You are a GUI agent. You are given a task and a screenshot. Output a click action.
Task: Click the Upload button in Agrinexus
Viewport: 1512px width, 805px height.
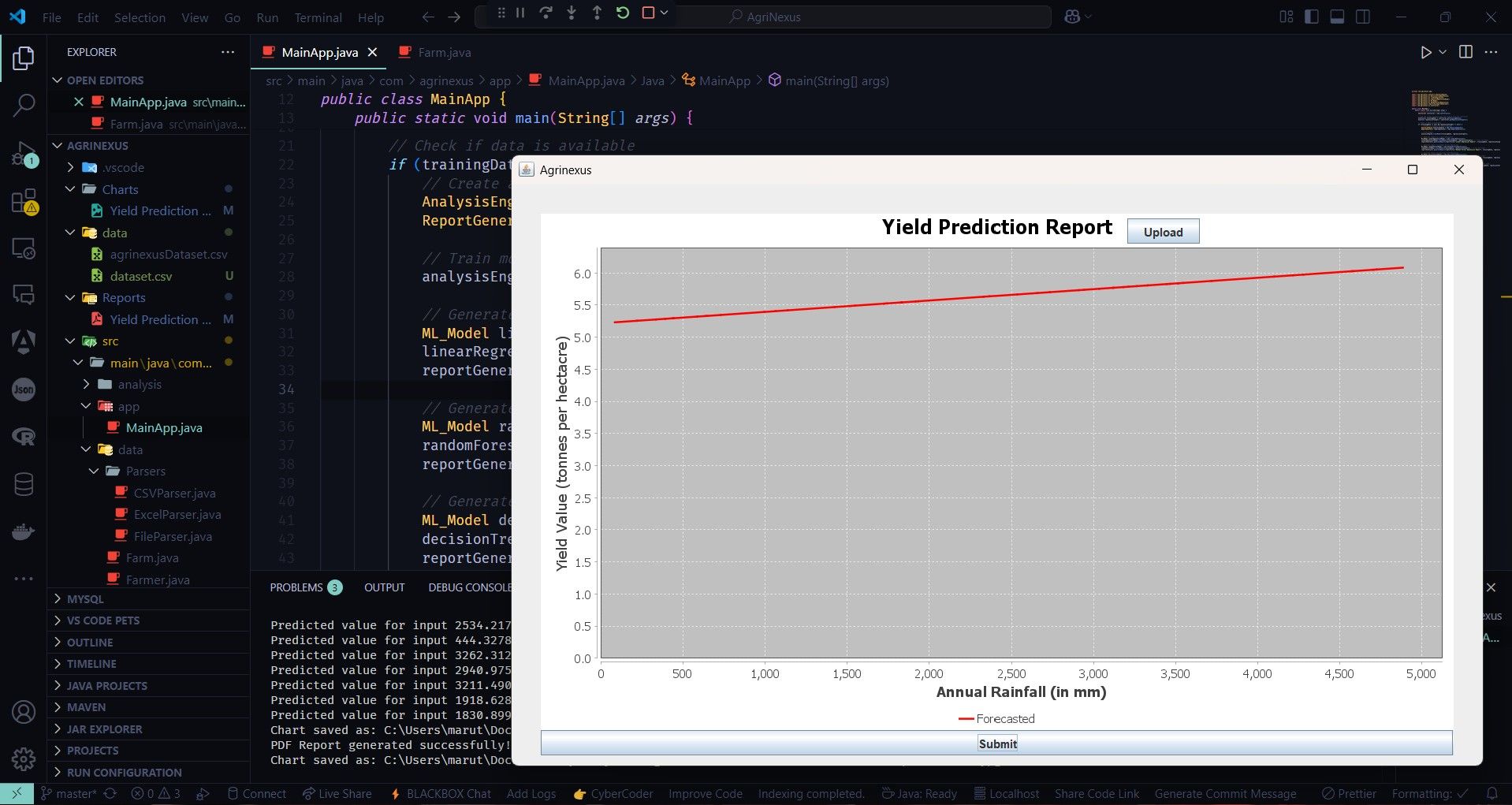tap(1163, 232)
